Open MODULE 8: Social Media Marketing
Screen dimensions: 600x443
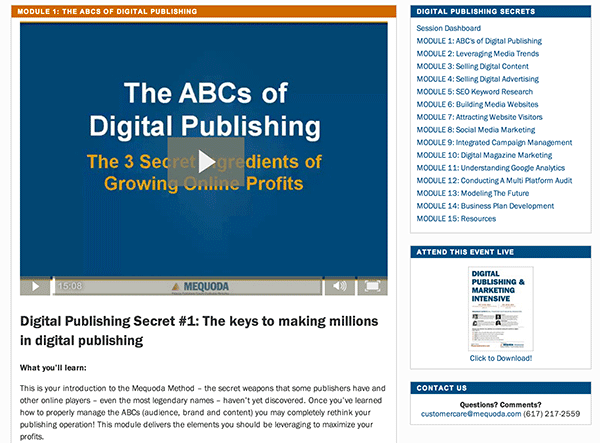476,130
